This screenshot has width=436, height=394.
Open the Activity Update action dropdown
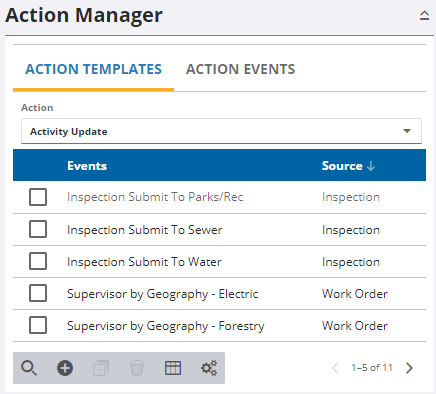tap(221, 131)
